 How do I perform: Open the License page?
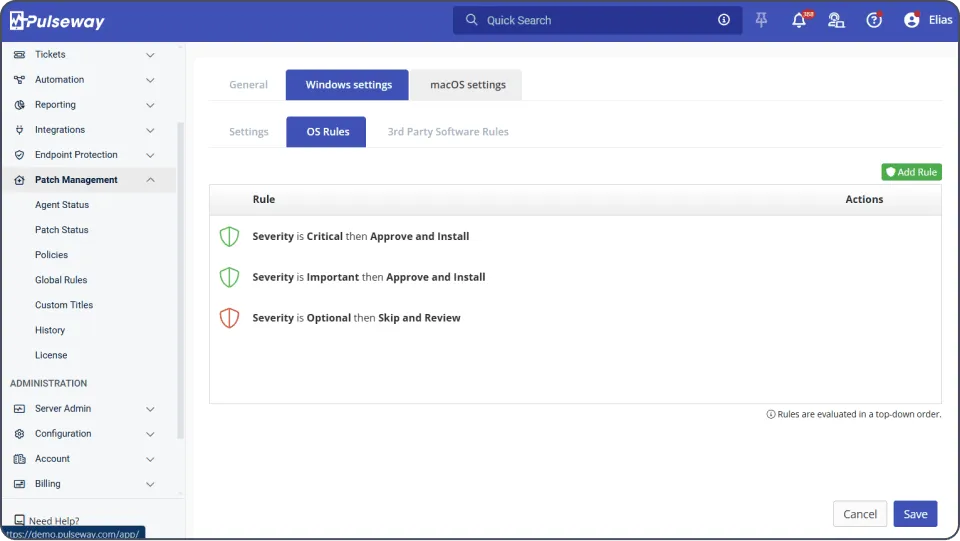[x=51, y=356]
